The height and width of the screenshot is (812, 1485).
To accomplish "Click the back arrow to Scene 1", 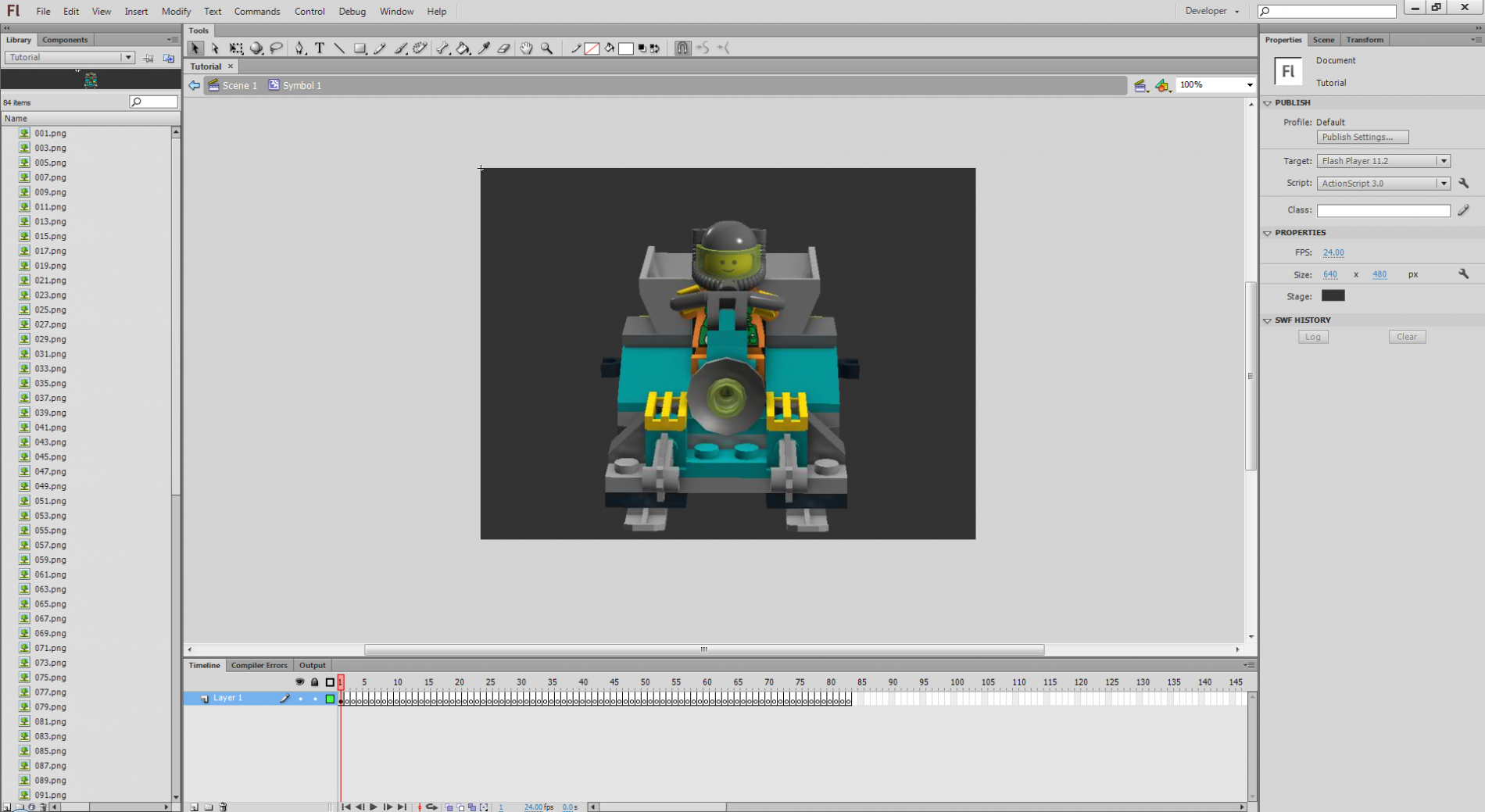I will coord(195,85).
